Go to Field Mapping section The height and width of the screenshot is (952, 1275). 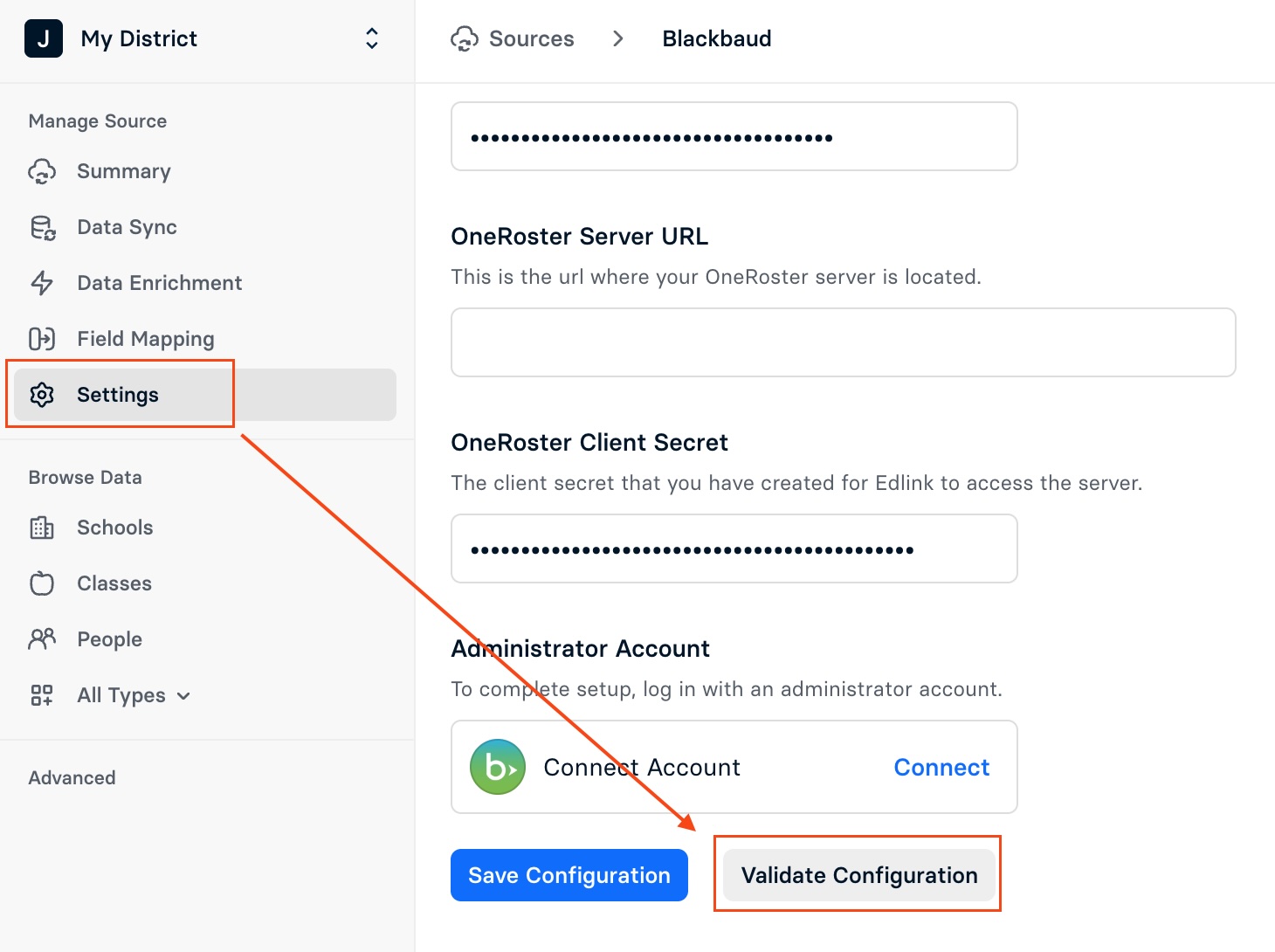click(x=145, y=339)
